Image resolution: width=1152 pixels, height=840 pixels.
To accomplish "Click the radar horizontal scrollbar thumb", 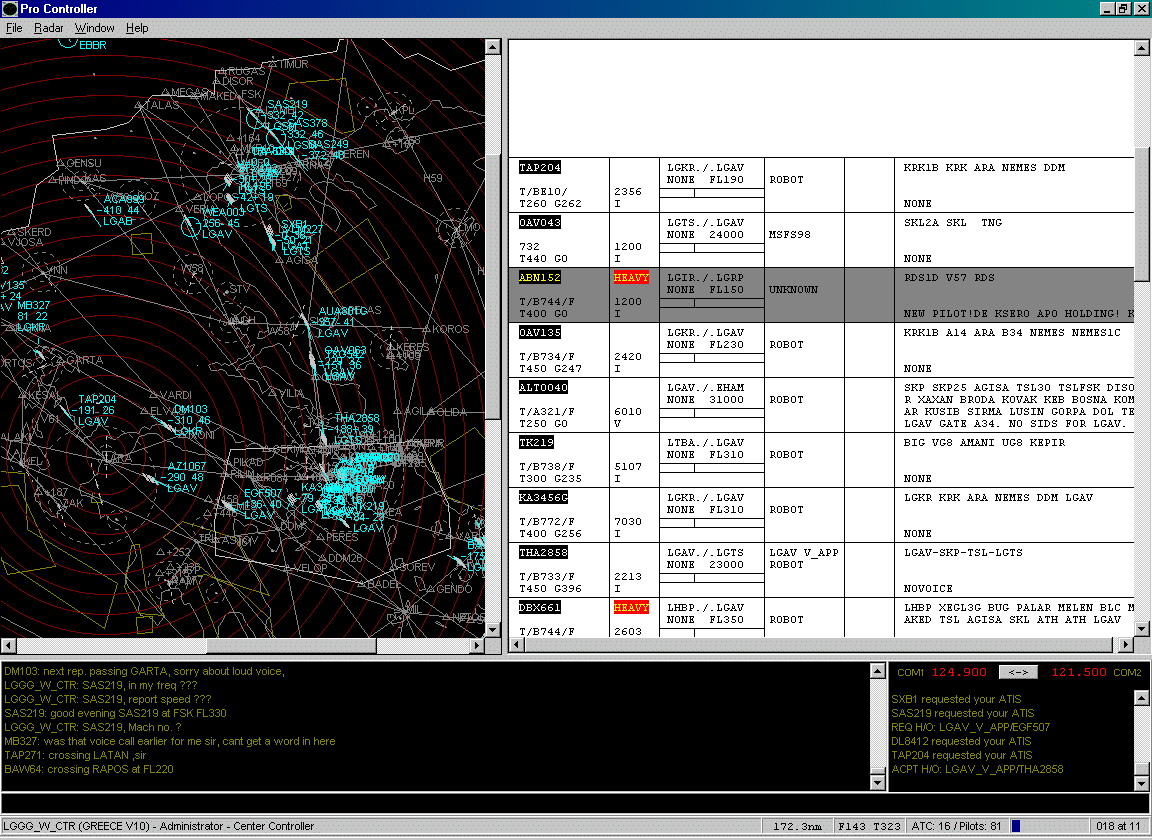I will click(x=292, y=645).
